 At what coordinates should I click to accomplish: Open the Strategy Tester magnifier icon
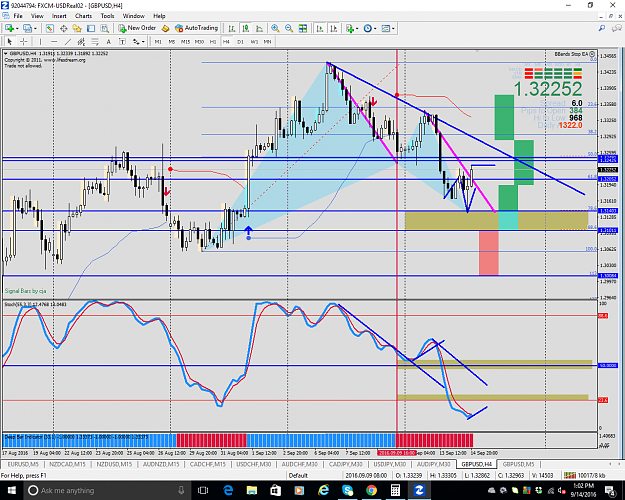104,28
